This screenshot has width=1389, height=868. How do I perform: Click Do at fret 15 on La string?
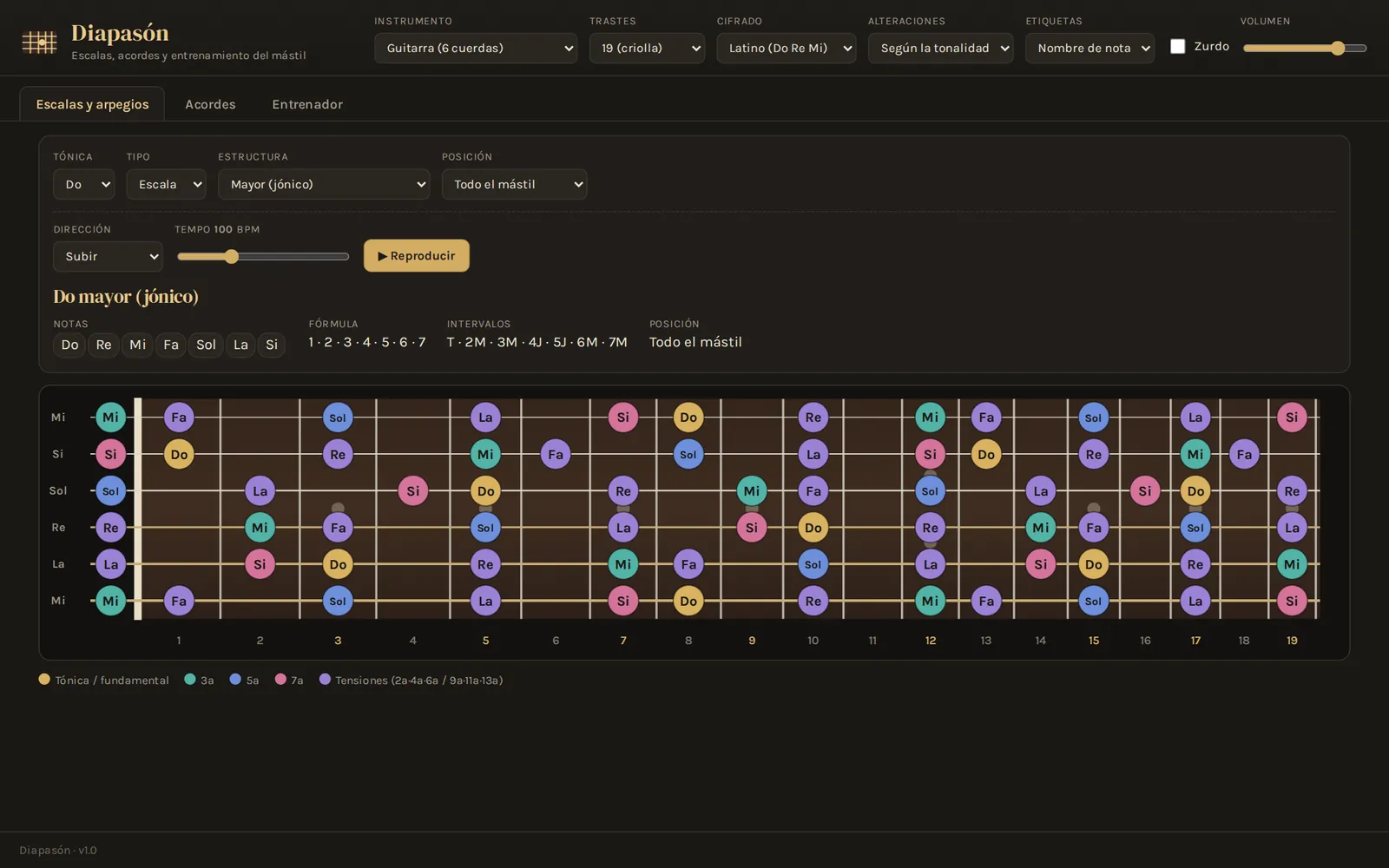(x=1094, y=564)
